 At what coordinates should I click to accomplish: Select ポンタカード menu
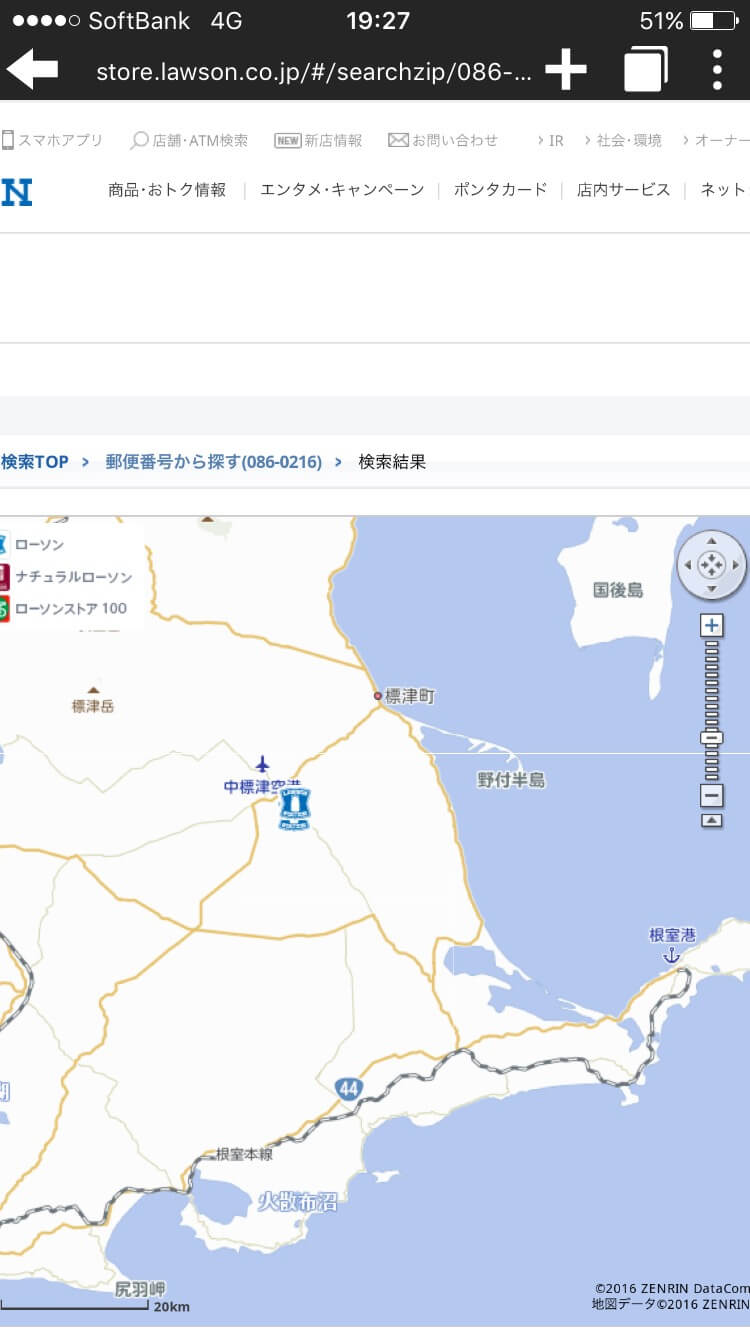[500, 189]
